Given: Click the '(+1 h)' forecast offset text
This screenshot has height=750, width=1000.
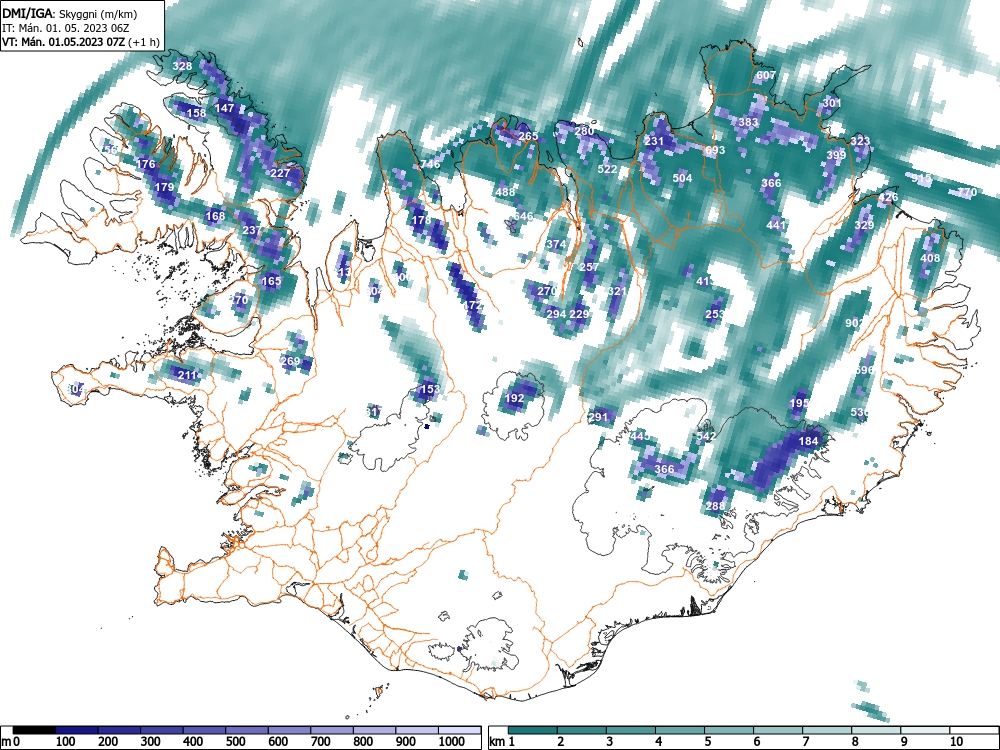Looking at the screenshot, I should [x=144, y=42].
